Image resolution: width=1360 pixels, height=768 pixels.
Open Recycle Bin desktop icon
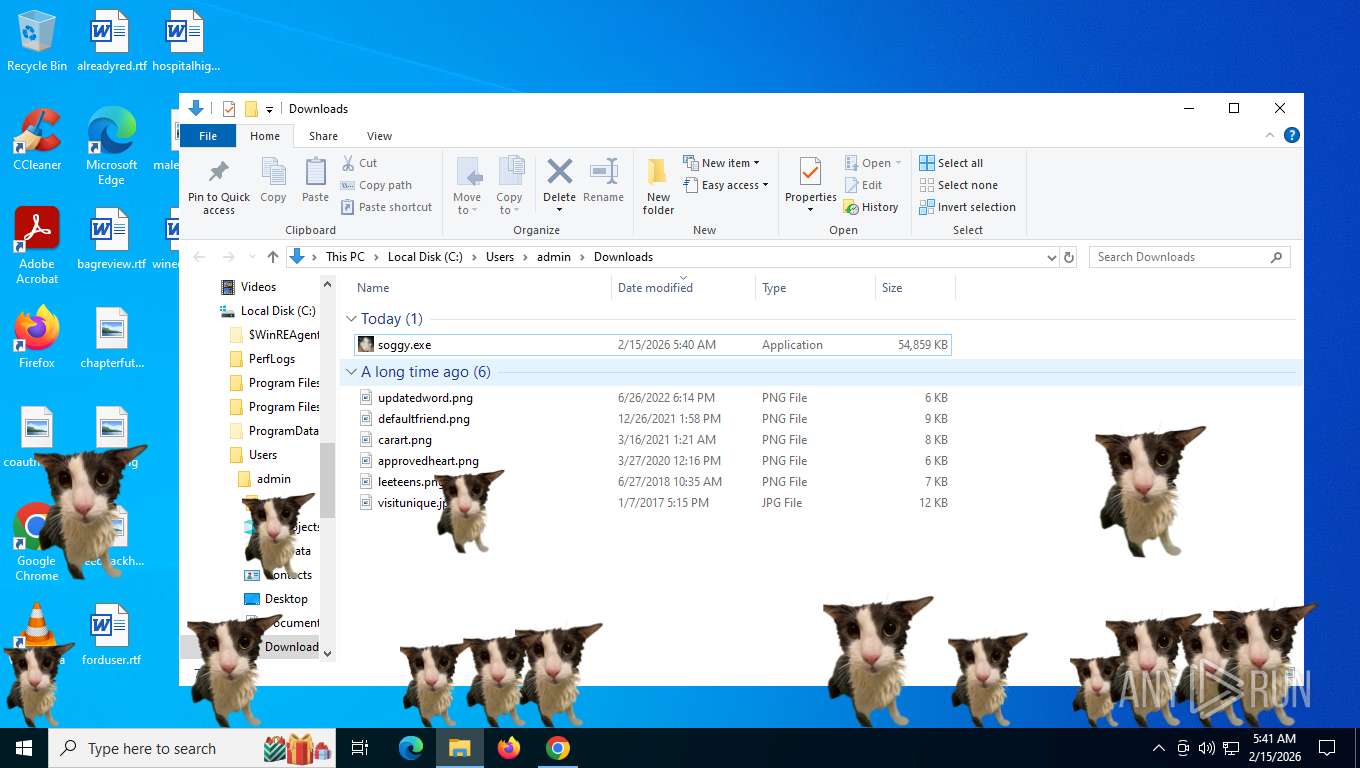click(x=37, y=41)
